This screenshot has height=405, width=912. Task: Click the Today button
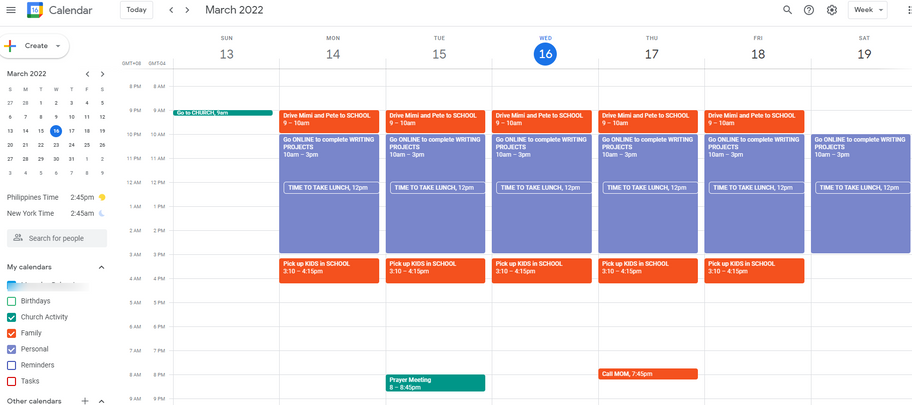(136, 10)
